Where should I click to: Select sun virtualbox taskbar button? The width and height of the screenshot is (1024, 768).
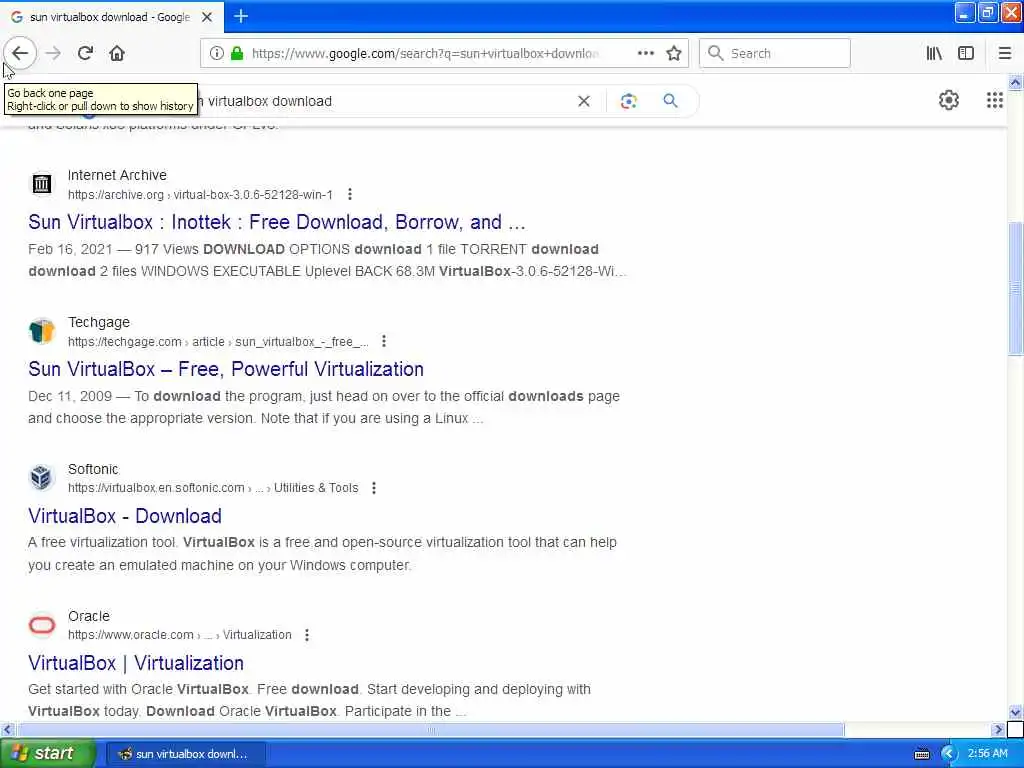[185, 754]
